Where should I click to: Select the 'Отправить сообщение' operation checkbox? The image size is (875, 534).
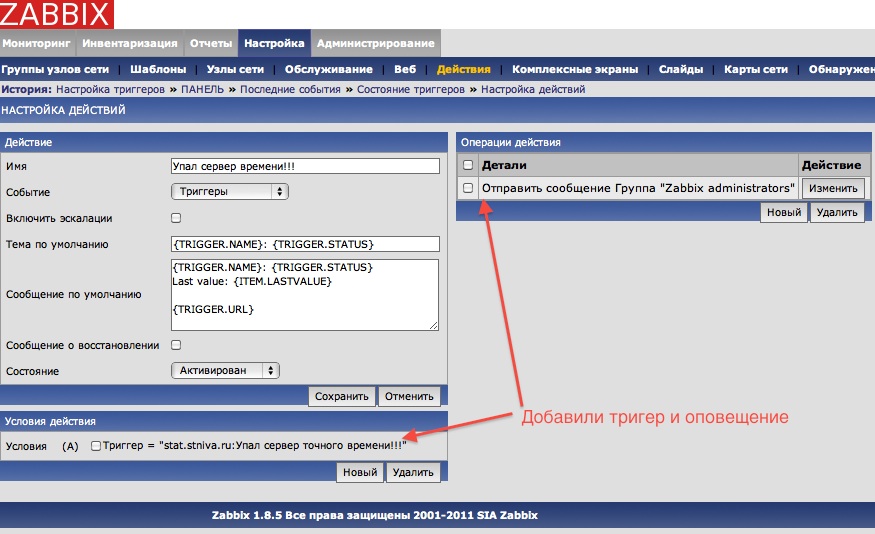click(467, 188)
